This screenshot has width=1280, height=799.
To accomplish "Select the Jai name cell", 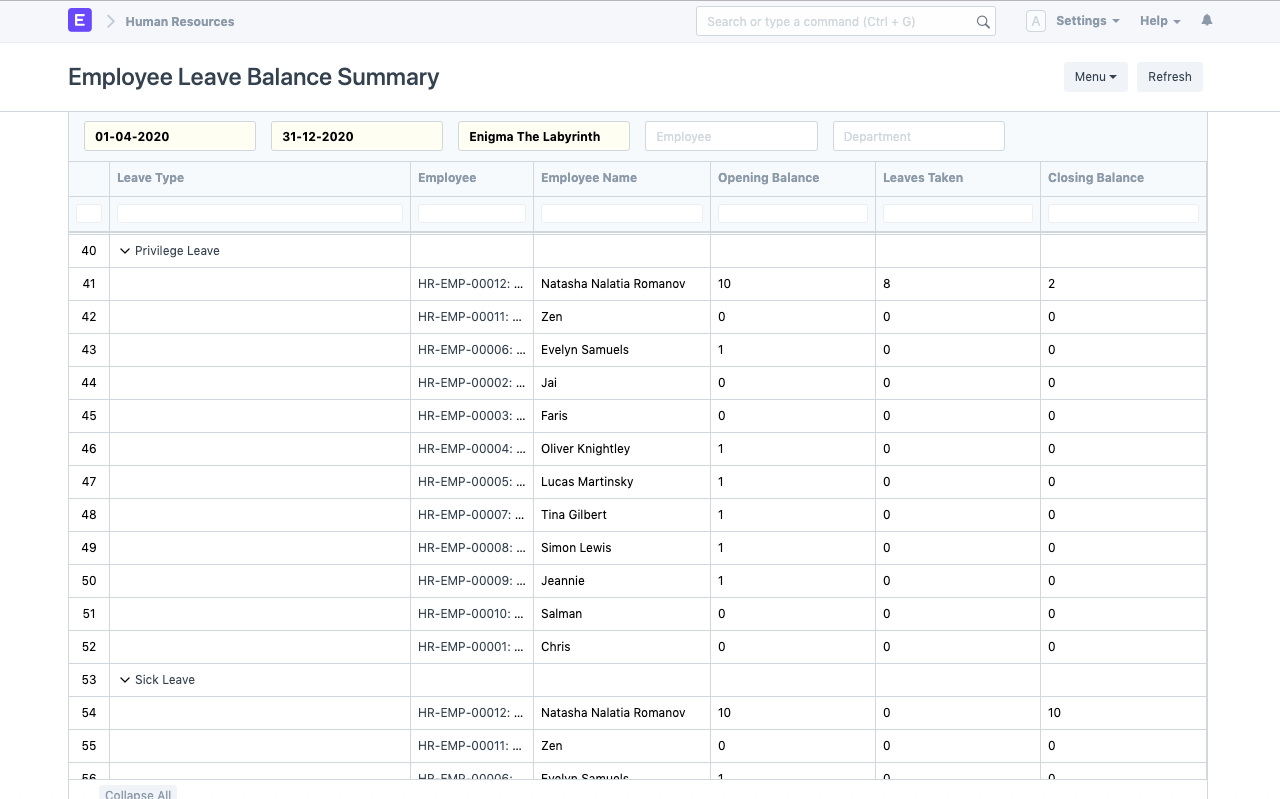I will 622,383.
